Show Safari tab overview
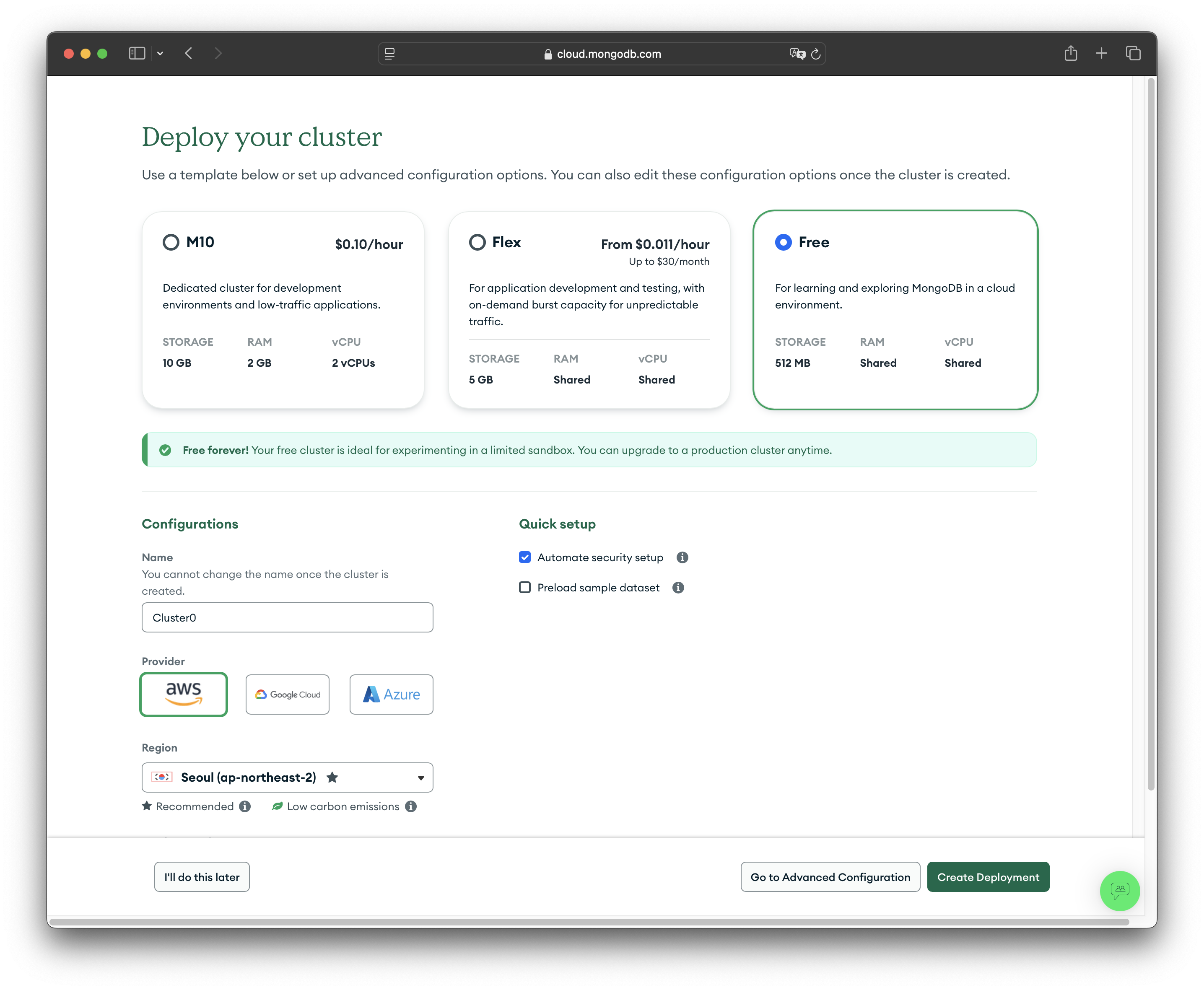This screenshot has height=990, width=1204. 1133,54
